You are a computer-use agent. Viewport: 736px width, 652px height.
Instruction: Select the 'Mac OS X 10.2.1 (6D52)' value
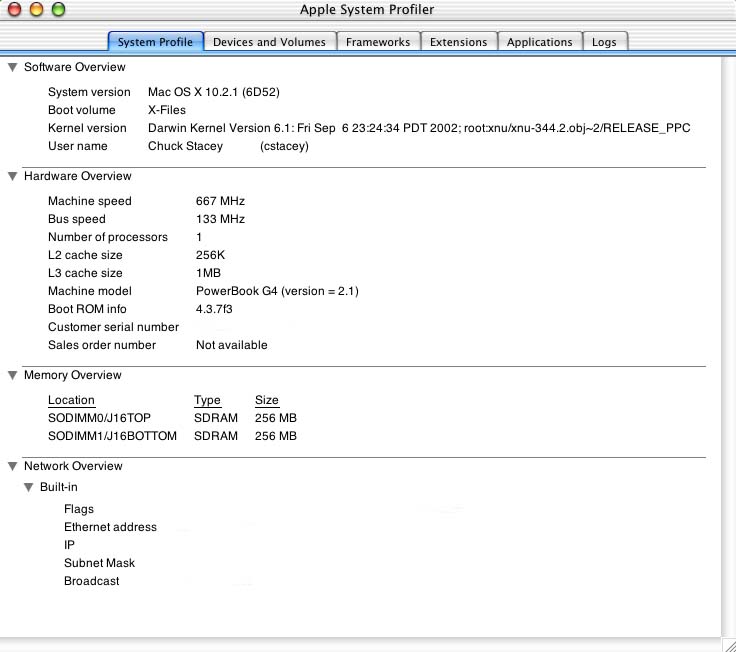click(x=214, y=92)
